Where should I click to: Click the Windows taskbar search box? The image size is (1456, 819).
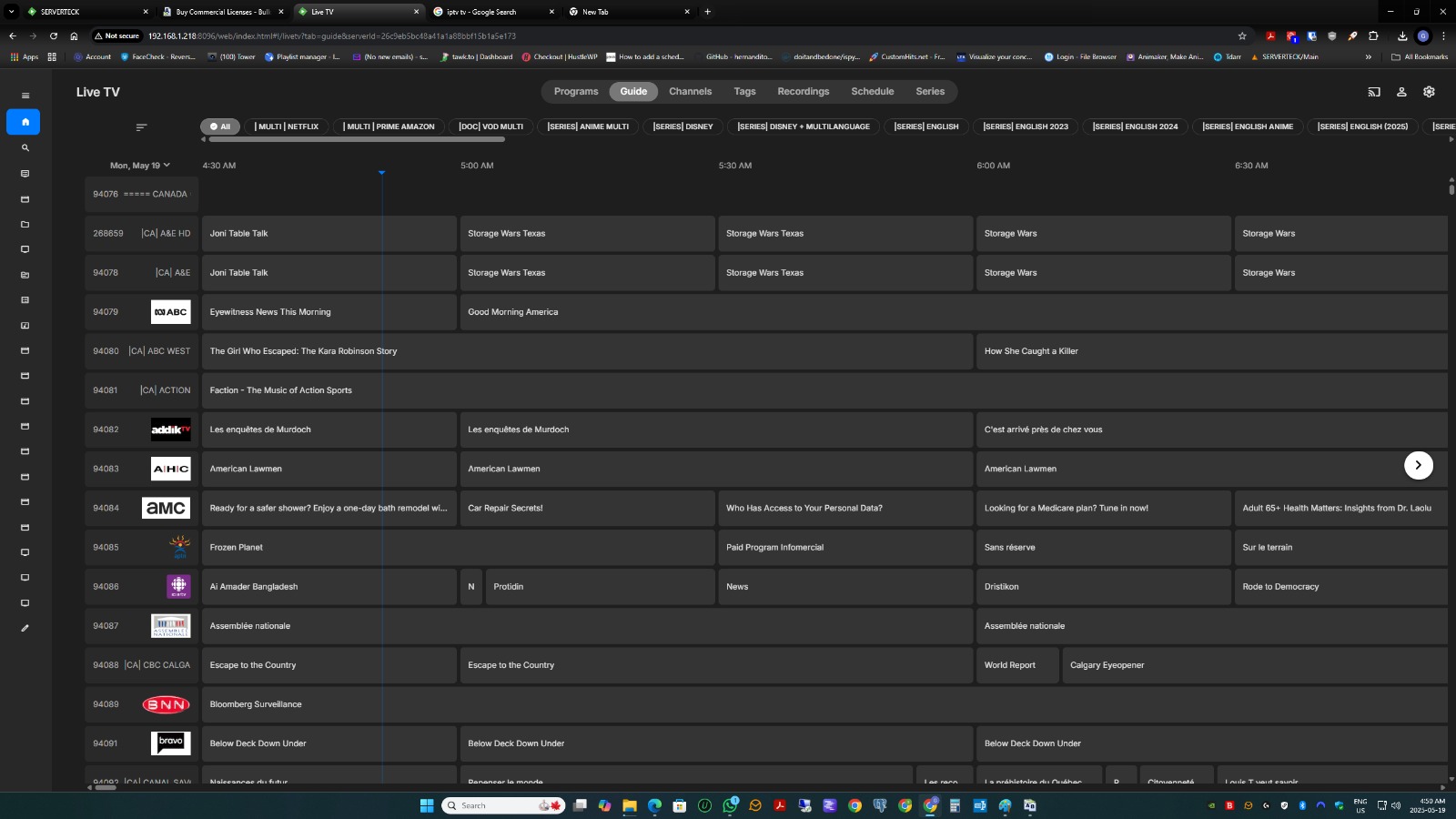(503, 805)
